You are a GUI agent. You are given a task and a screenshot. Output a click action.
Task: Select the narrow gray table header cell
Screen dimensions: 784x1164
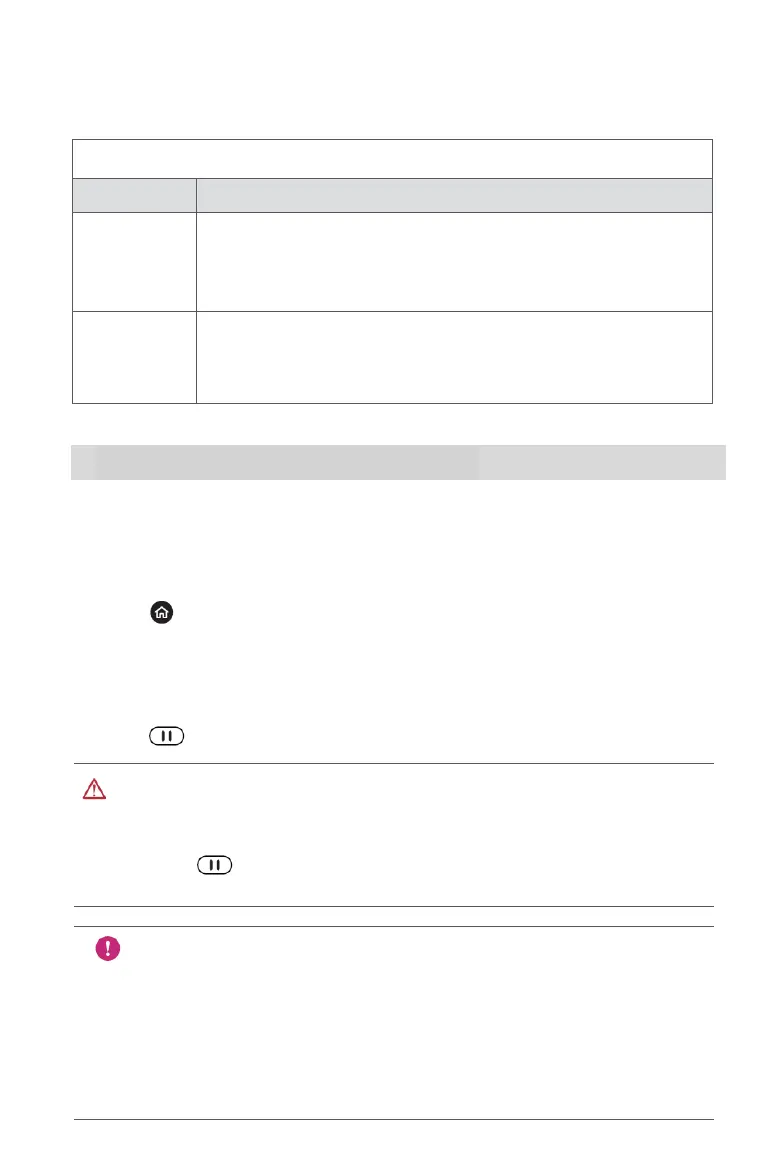coord(134,195)
